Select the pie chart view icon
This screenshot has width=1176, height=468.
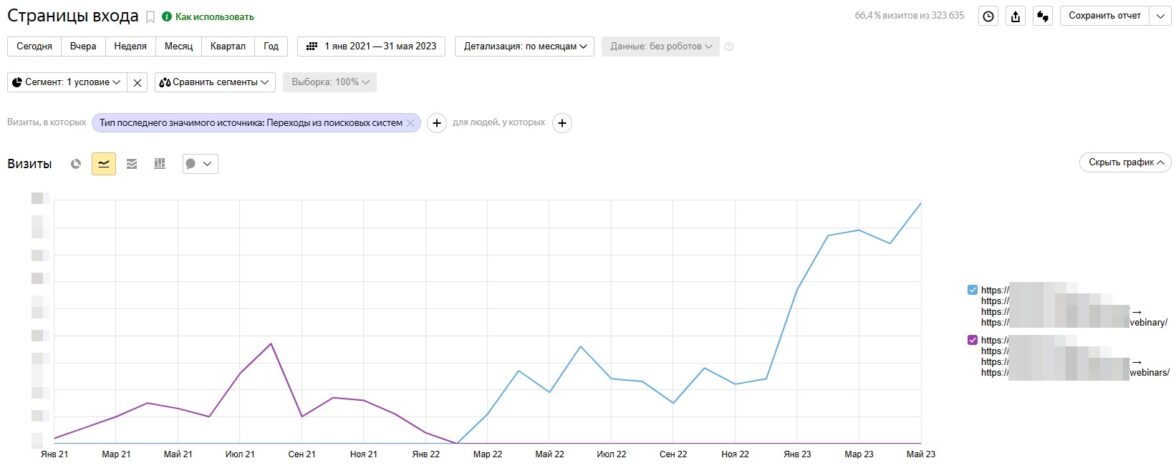pos(76,164)
